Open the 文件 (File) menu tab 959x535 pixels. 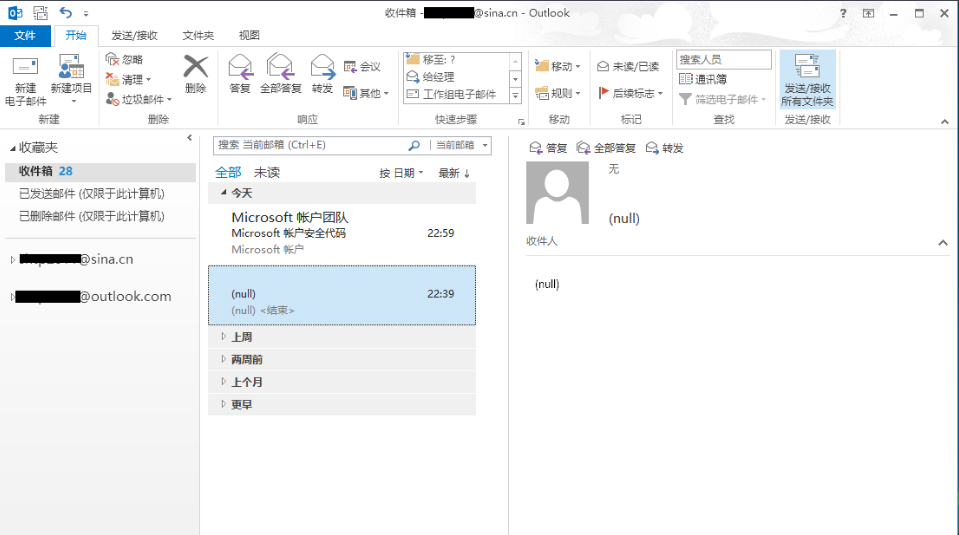coord(25,35)
